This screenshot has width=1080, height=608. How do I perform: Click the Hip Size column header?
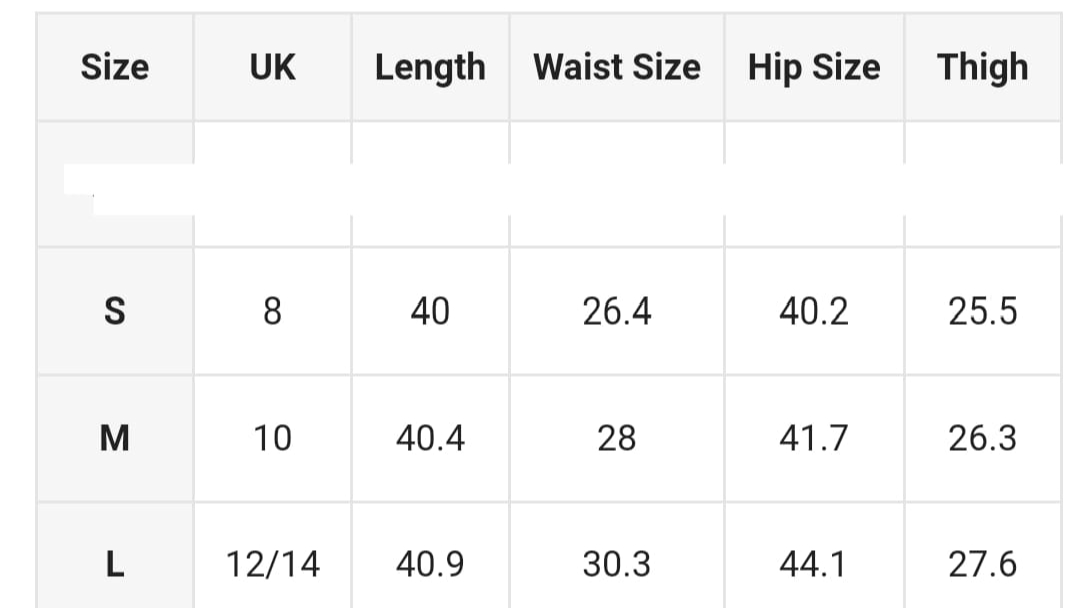[814, 67]
